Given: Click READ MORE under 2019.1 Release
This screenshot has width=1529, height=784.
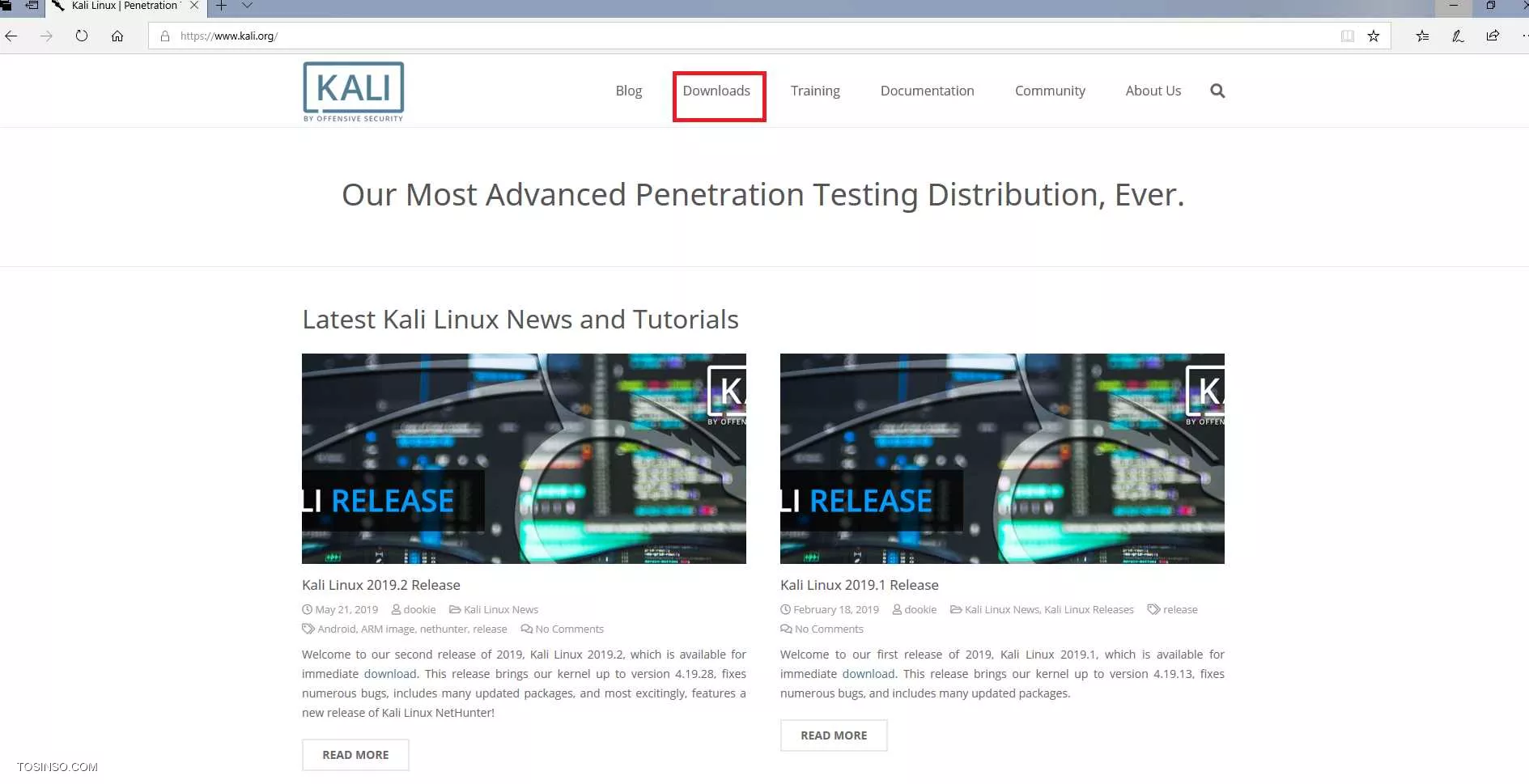Looking at the screenshot, I should coord(834,735).
